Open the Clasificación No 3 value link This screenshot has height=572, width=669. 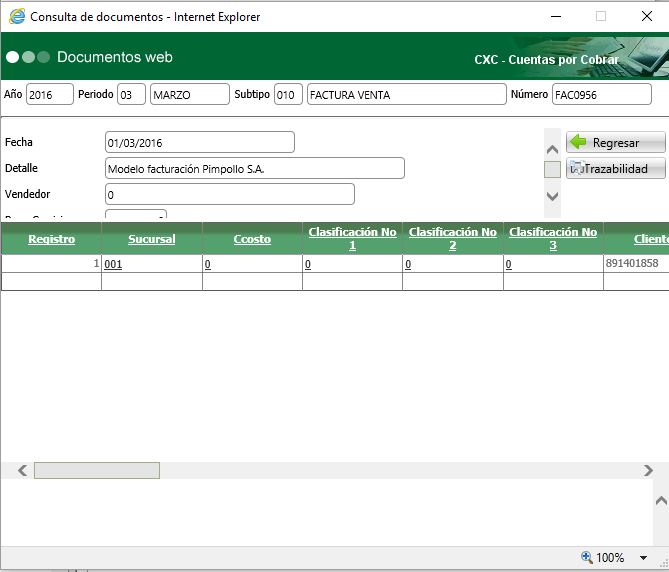(508, 264)
